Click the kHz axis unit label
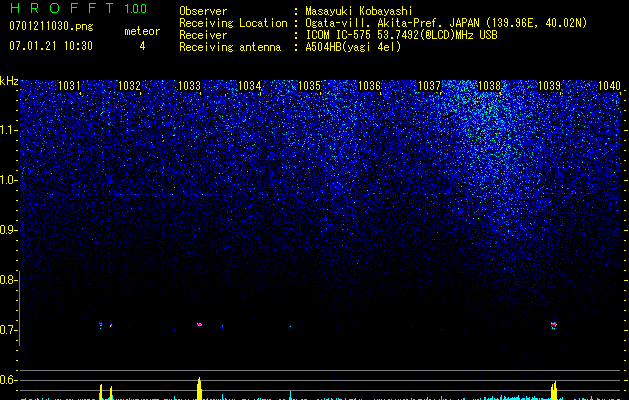629x400 pixels. (9, 81)
